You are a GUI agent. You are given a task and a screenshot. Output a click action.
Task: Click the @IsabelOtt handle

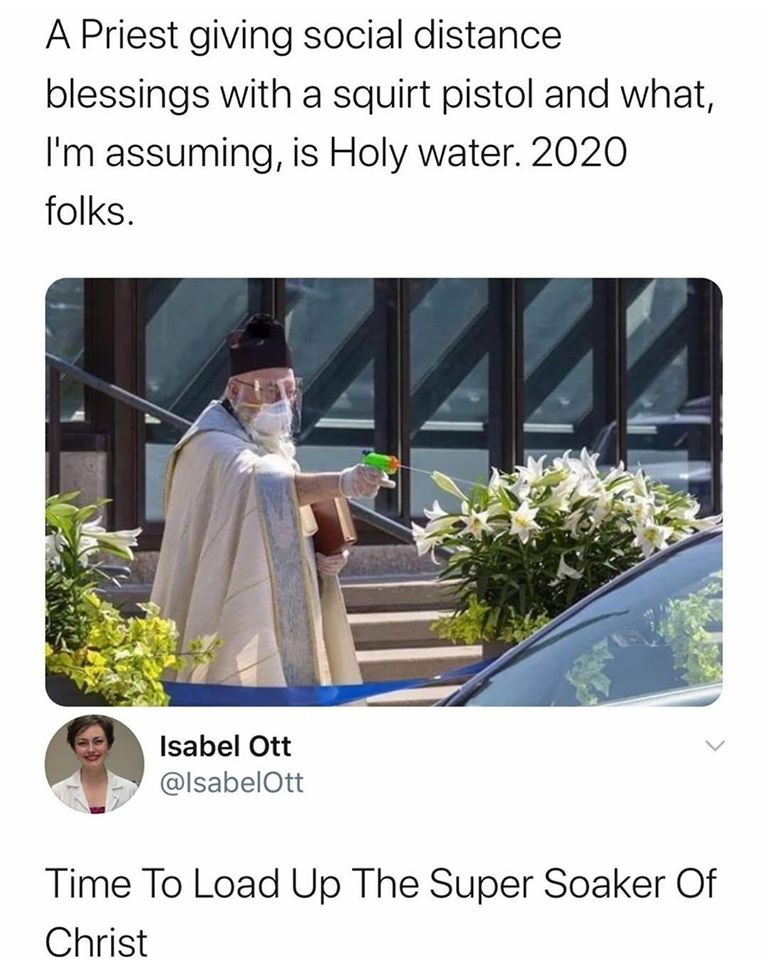231,783
